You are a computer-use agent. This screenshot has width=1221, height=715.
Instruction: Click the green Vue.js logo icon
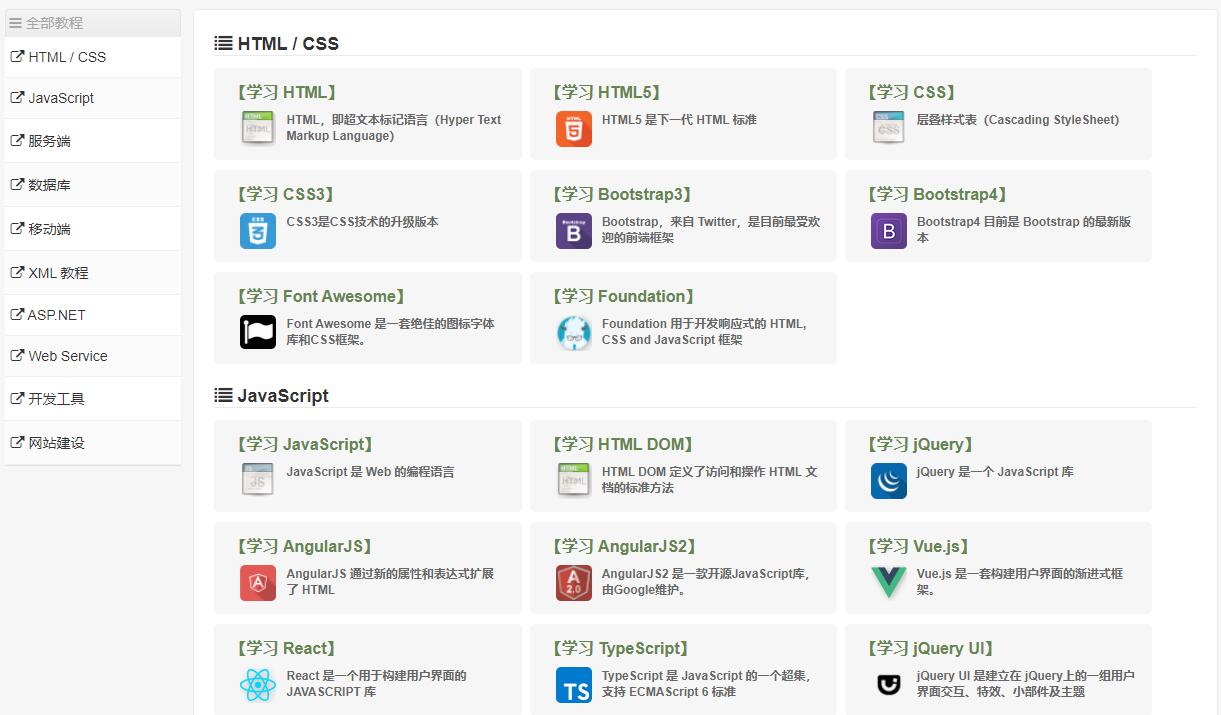(x=888, y=582)
